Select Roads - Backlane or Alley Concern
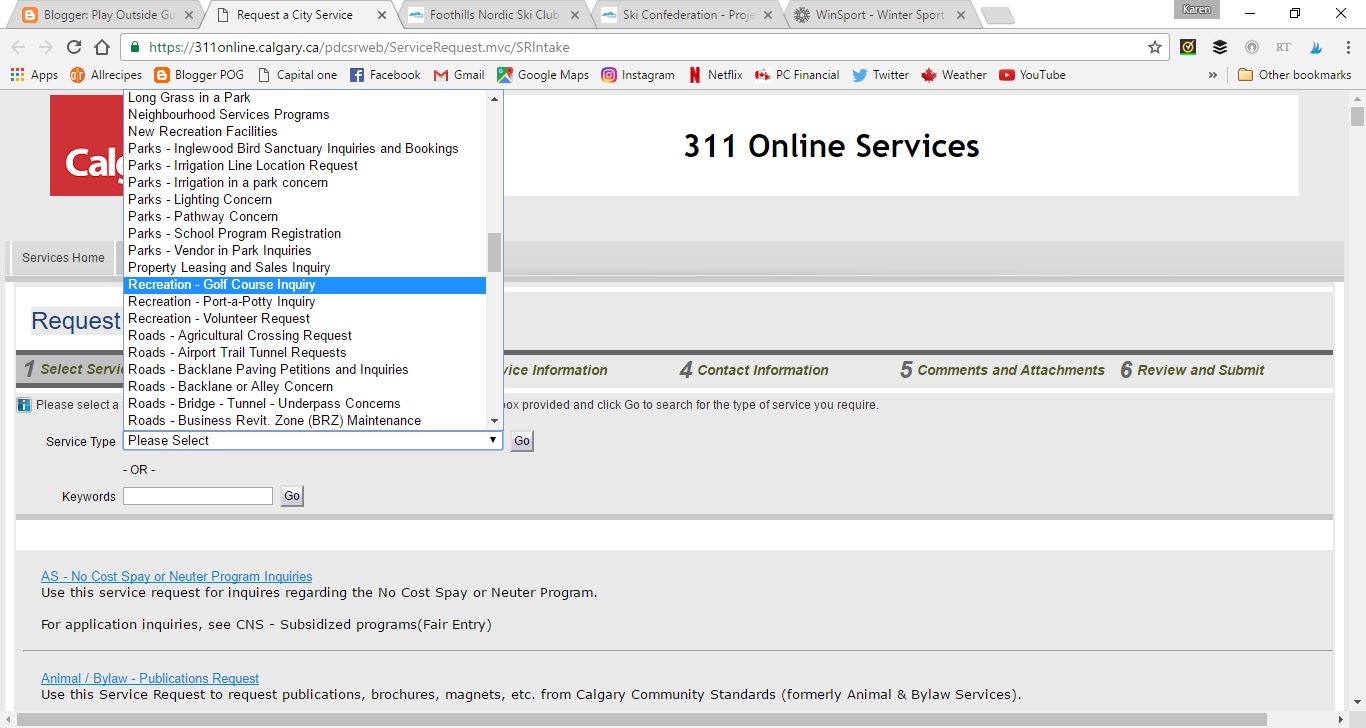Image resolution: width=1366 pixels, height=728 pixels. (x=305, y=387)
